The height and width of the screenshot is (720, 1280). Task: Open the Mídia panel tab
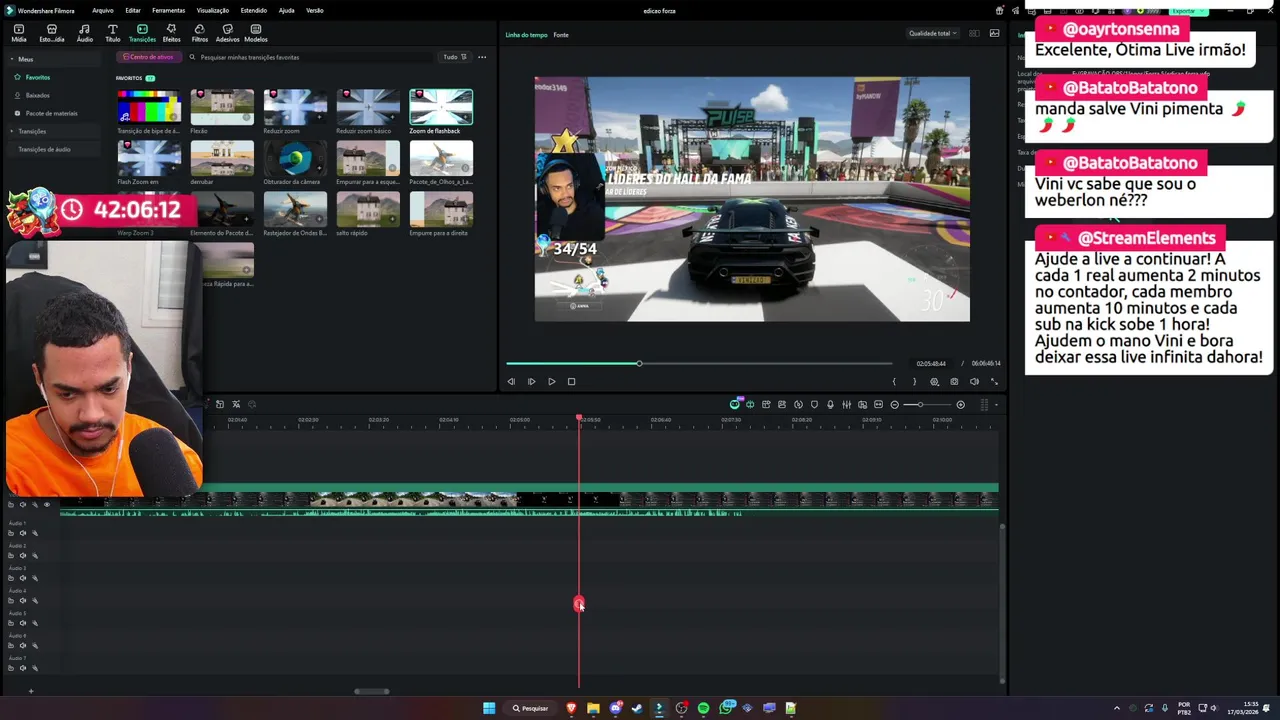(19, 33)
